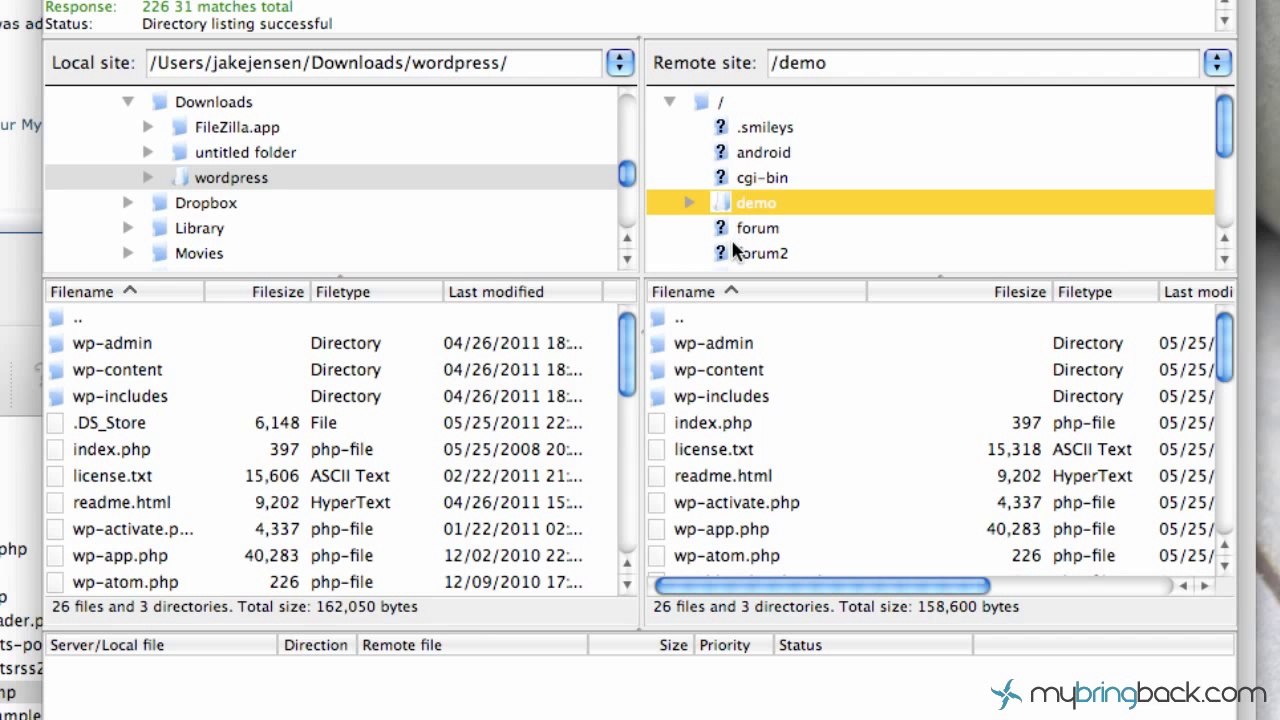Click the file icon of local license.txt

pos(56,476)
